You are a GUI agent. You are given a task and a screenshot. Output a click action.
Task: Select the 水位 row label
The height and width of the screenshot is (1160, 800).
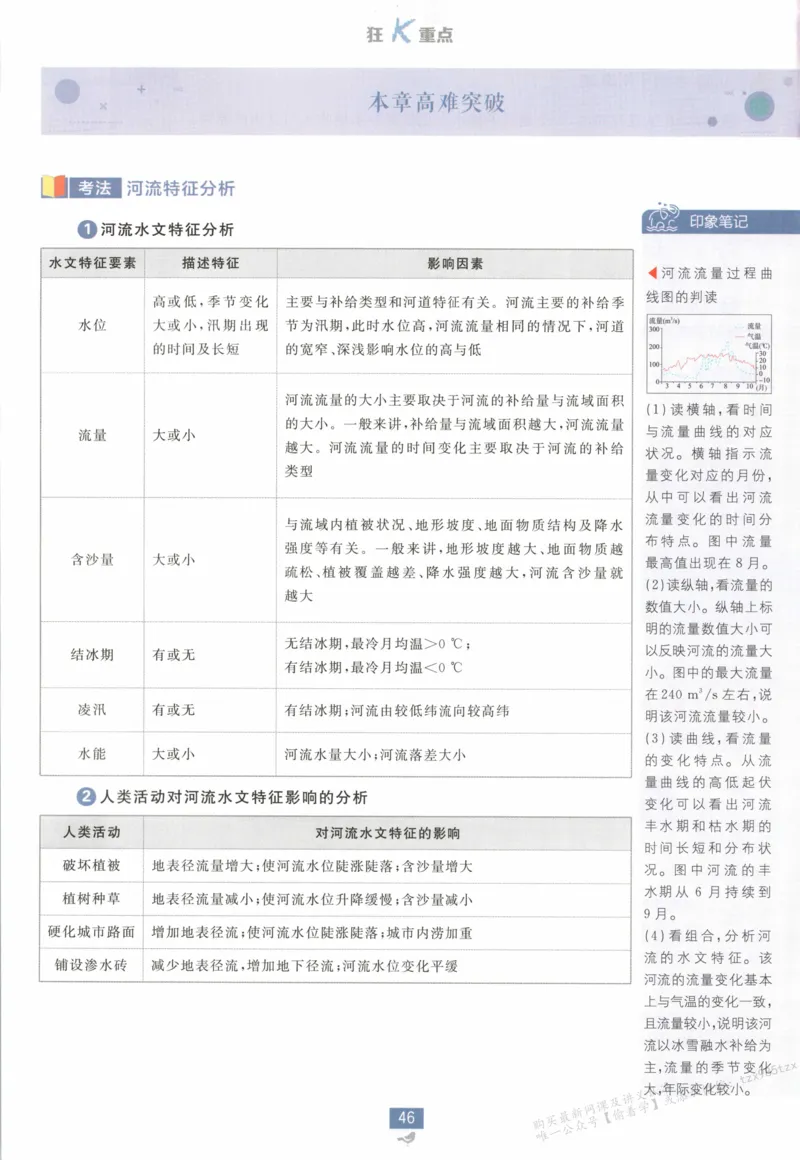point(93,326)
